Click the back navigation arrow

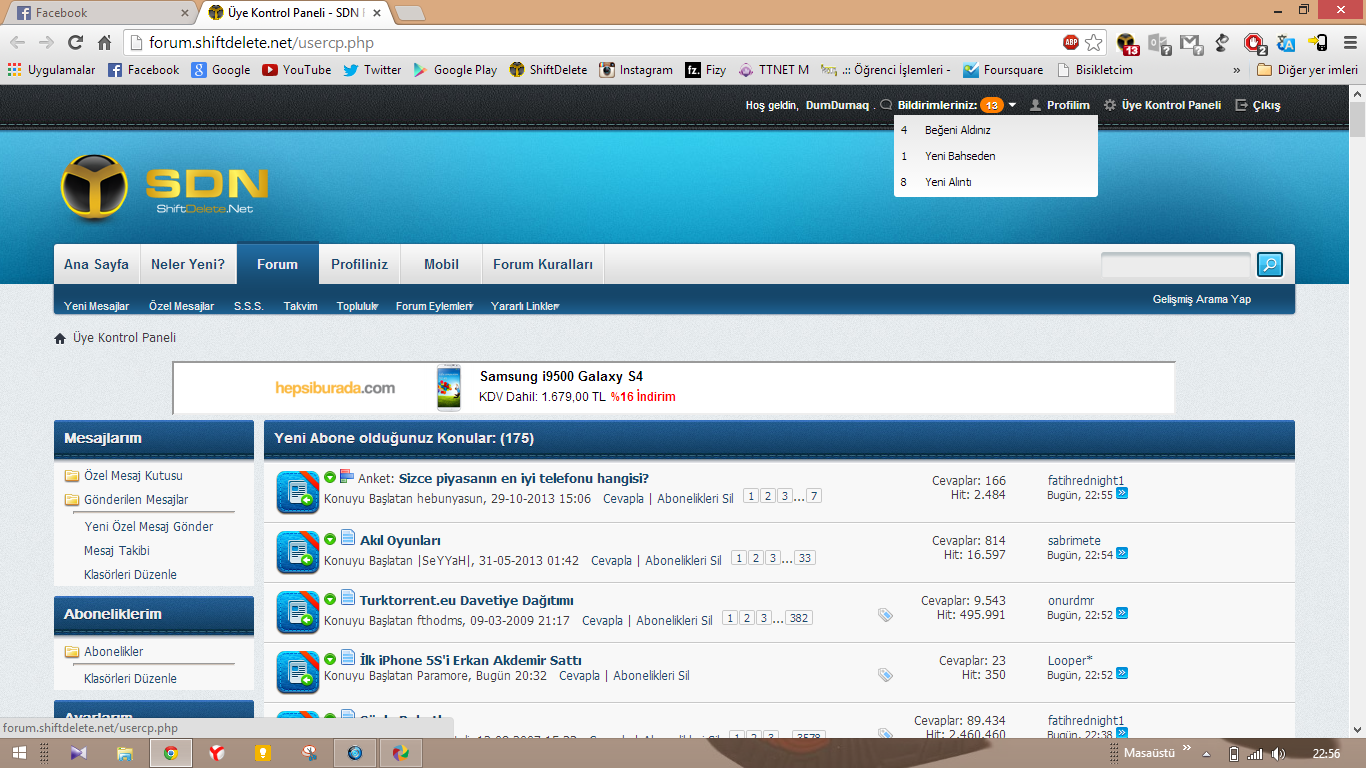pyautogui.click(x=17, y=42)
